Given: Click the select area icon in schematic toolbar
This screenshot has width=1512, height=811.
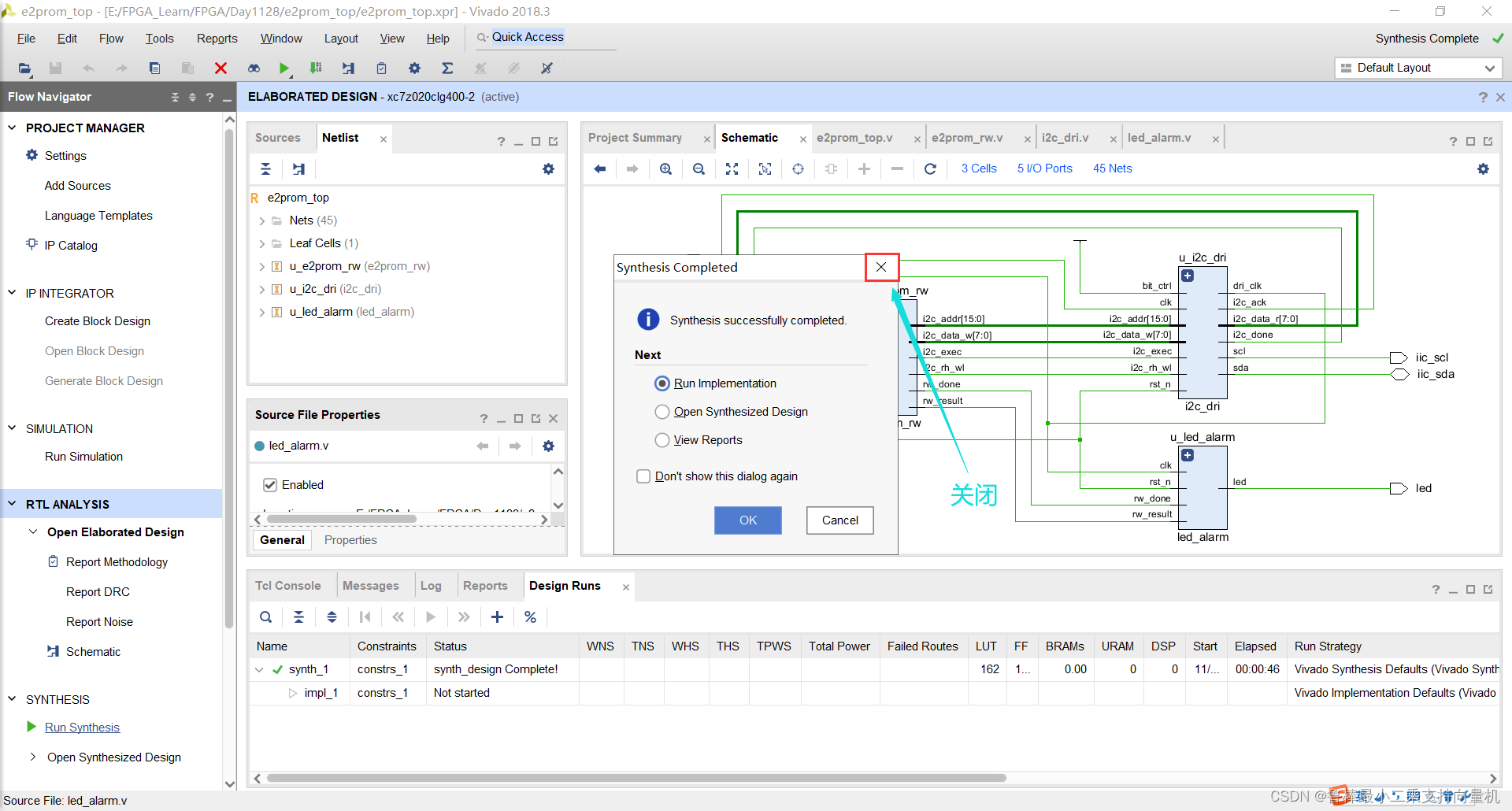Looking at the screenshot, I should (x=765, y=168).
